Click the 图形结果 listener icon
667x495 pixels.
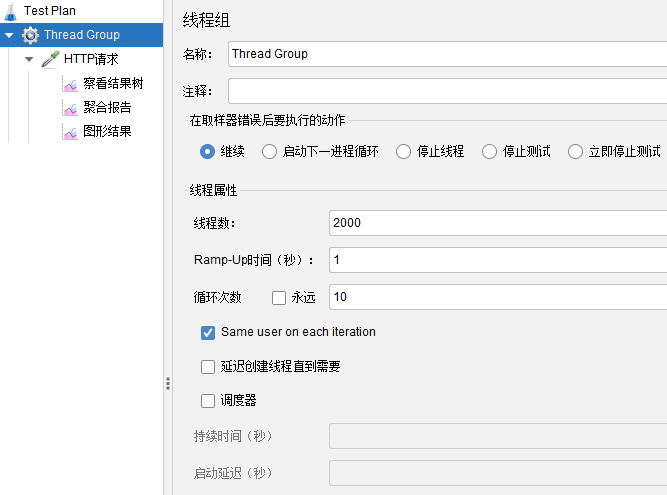[70, 132]
